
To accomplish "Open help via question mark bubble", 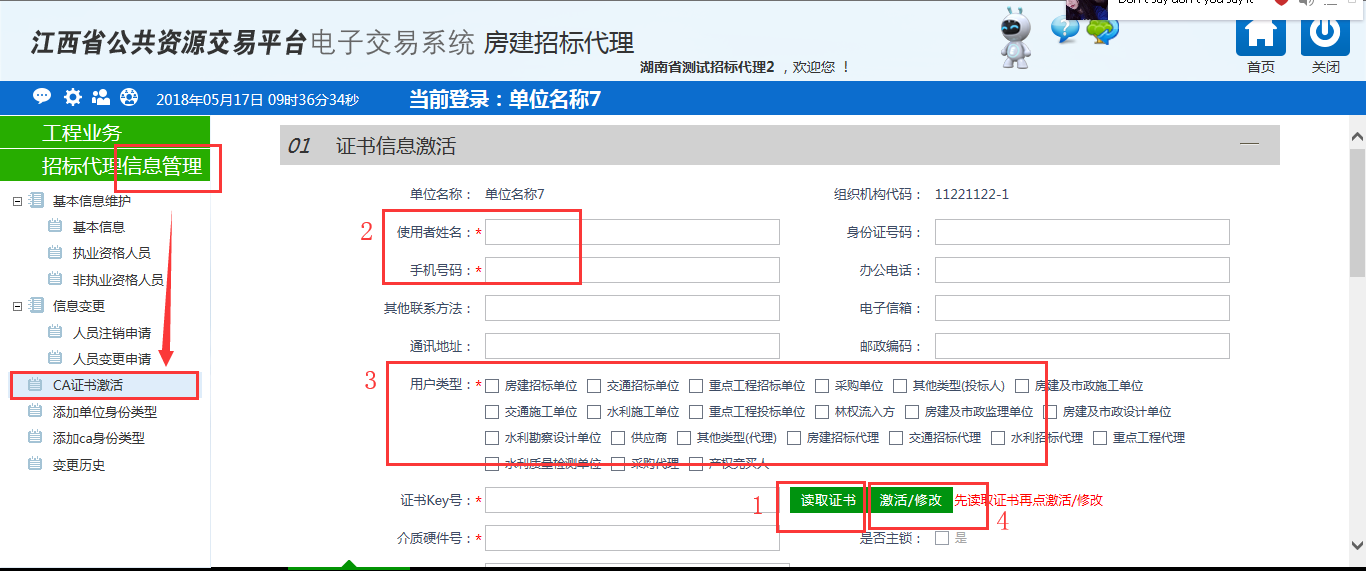I will click(x=1064, y=29).
